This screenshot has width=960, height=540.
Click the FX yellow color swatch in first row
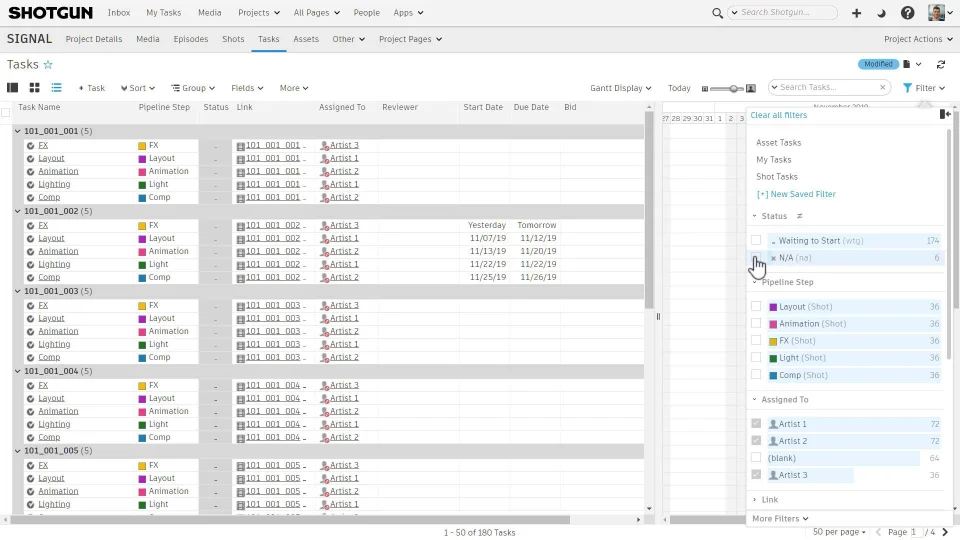[142, 146]
